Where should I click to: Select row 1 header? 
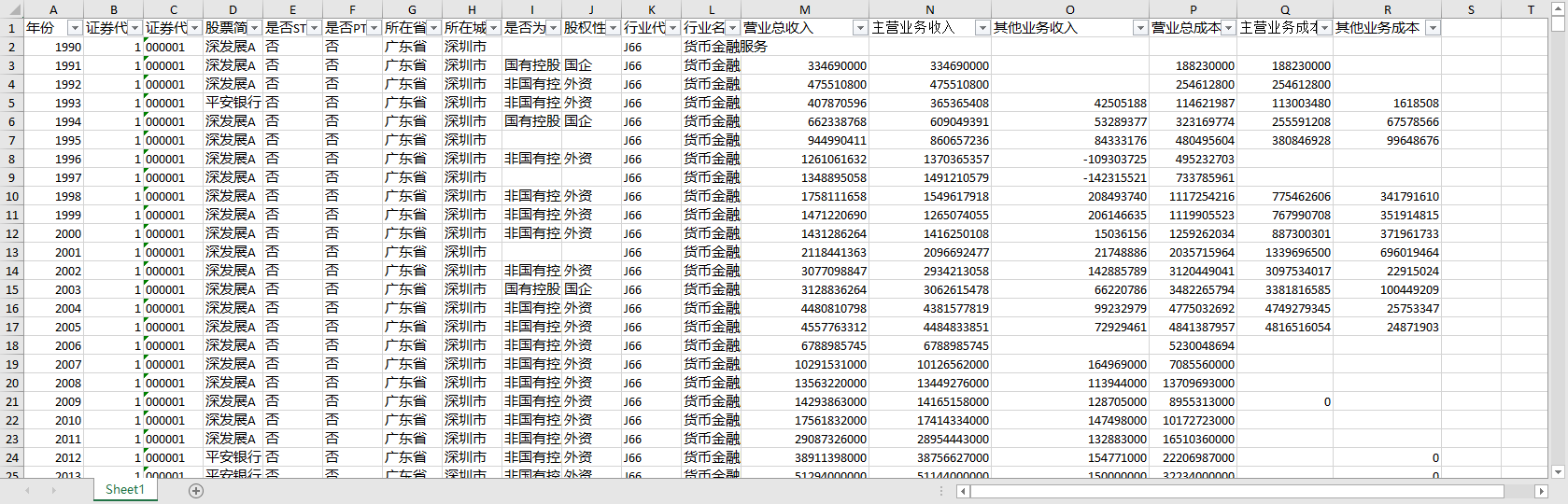11,28
